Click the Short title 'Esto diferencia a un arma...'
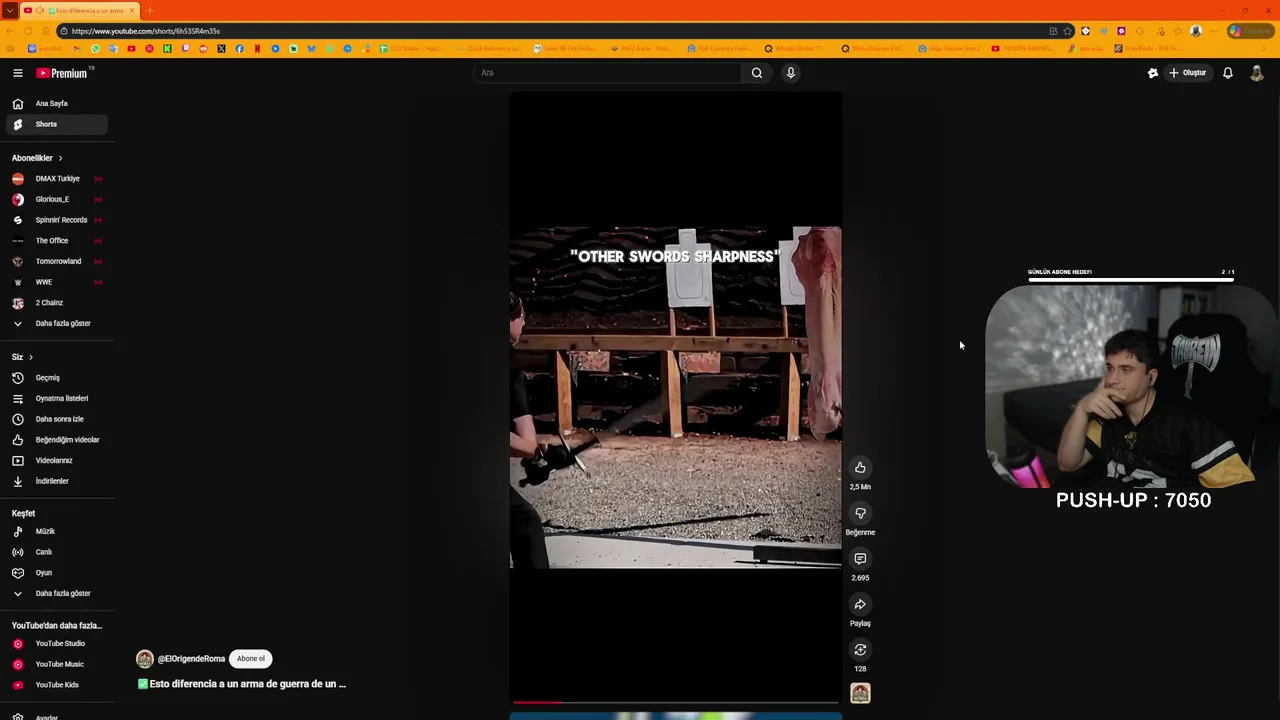Image resolution: width=1280 pixels, height=720 pixels. pyautogui.click(x=242, y=684)
